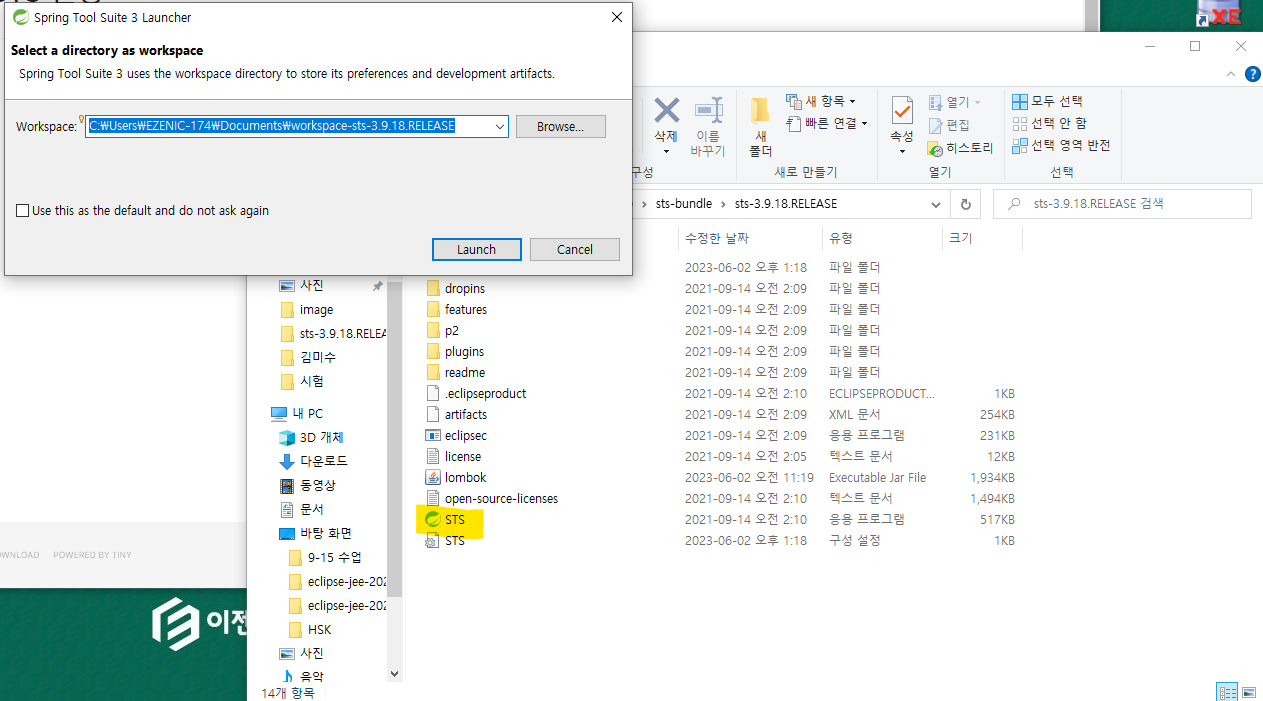Select the highlighted STS application
The image size is (1263, 701).
pyautogui.click(x=454, y=519)
